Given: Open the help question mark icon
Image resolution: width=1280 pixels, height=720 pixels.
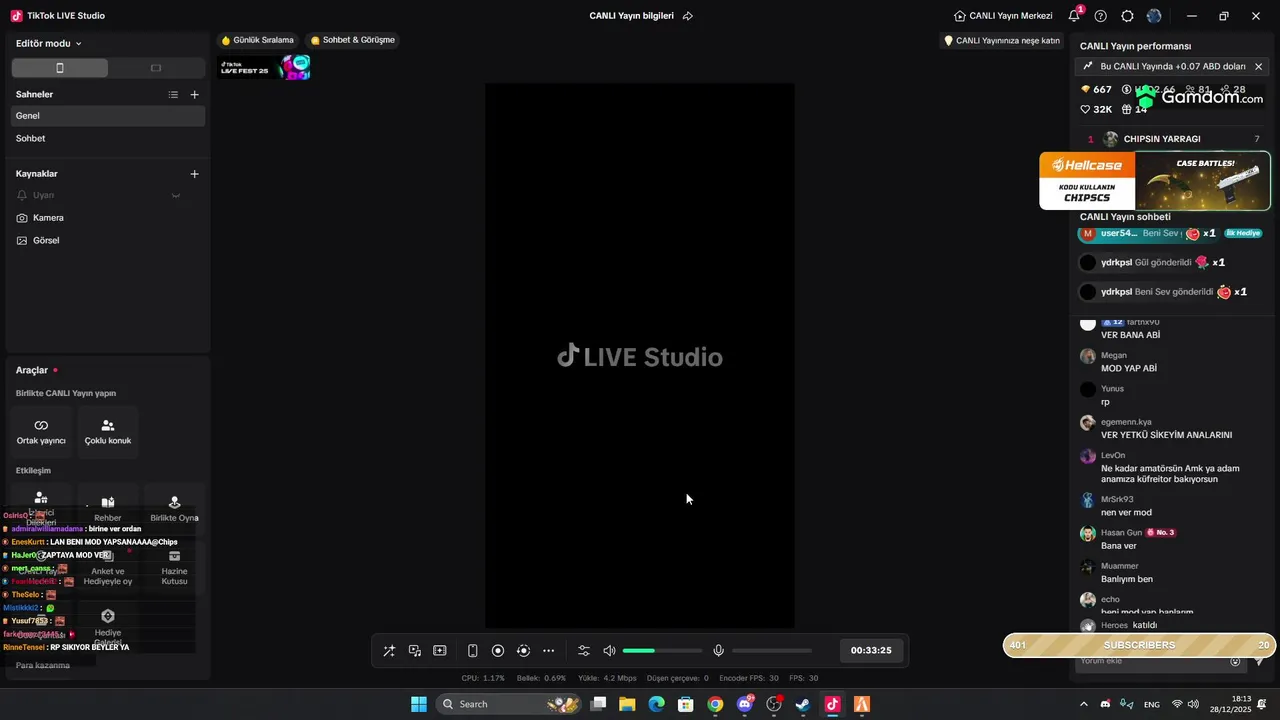Looking at the screenshot, I should tap(1101, 16).
